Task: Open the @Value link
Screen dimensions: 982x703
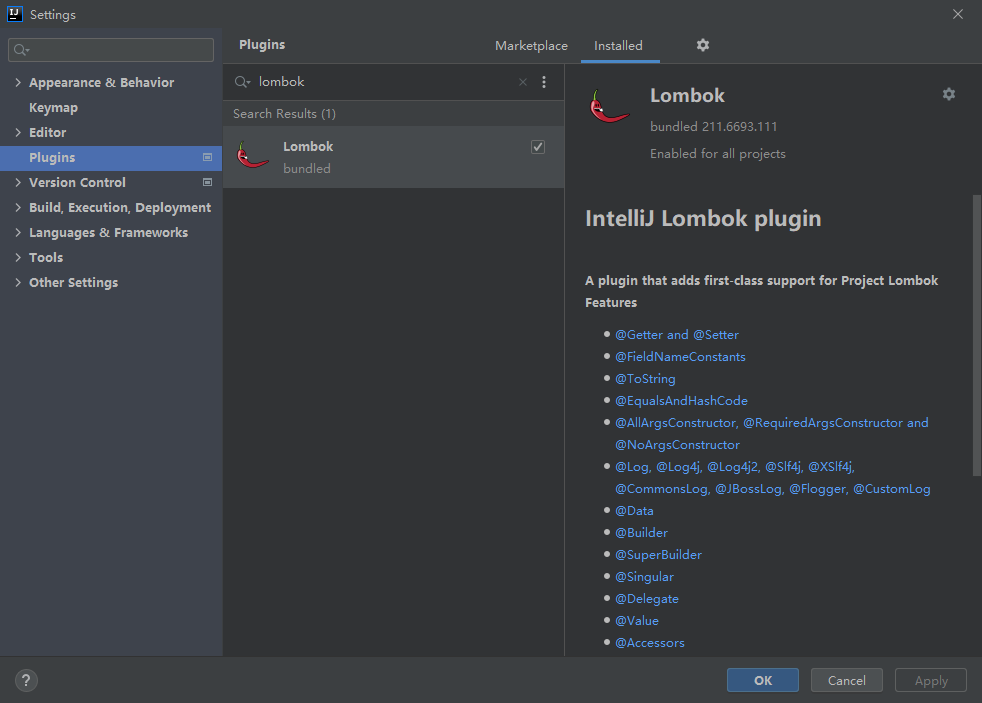Action: 637,621
